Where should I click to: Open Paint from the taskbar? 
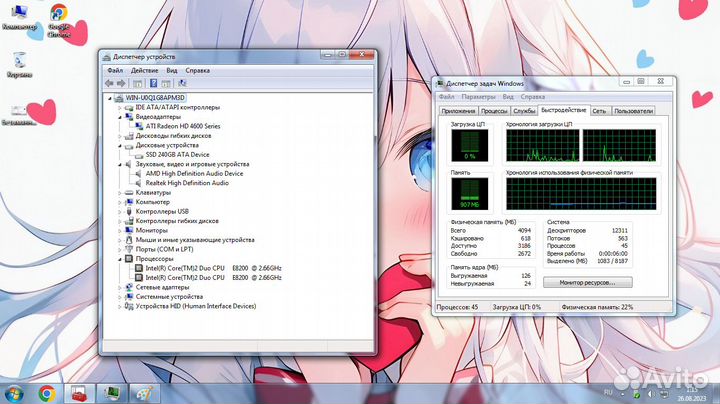[x=145, y=393]
